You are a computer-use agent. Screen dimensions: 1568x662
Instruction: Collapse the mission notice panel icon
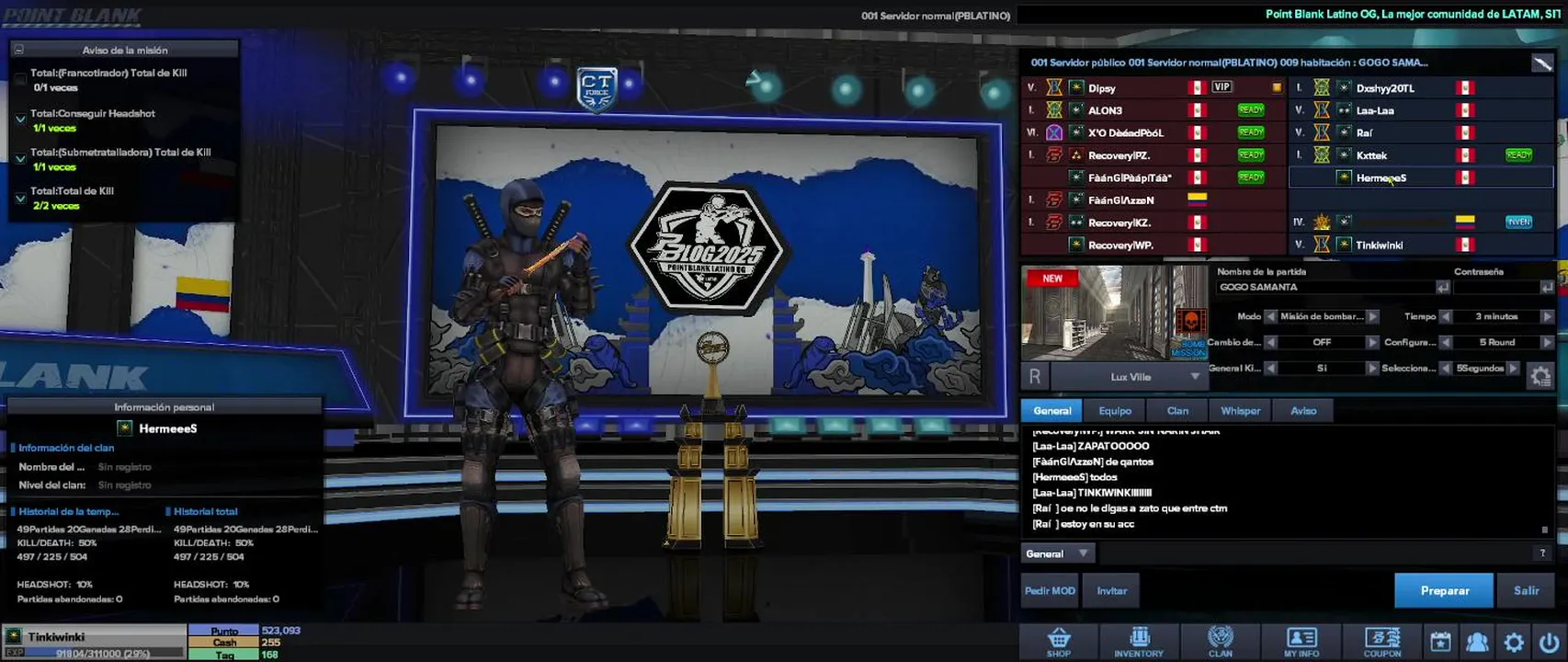[18, 50]
